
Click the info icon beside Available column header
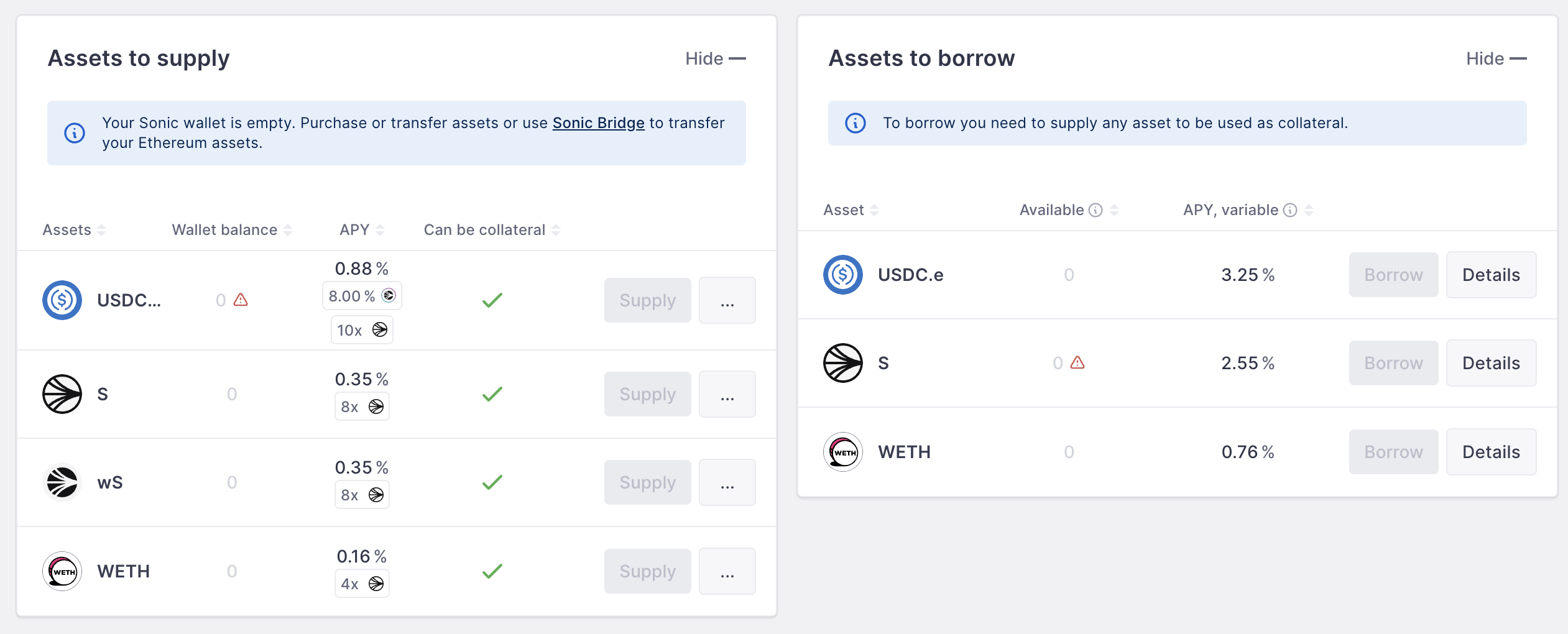[1095, 210]
